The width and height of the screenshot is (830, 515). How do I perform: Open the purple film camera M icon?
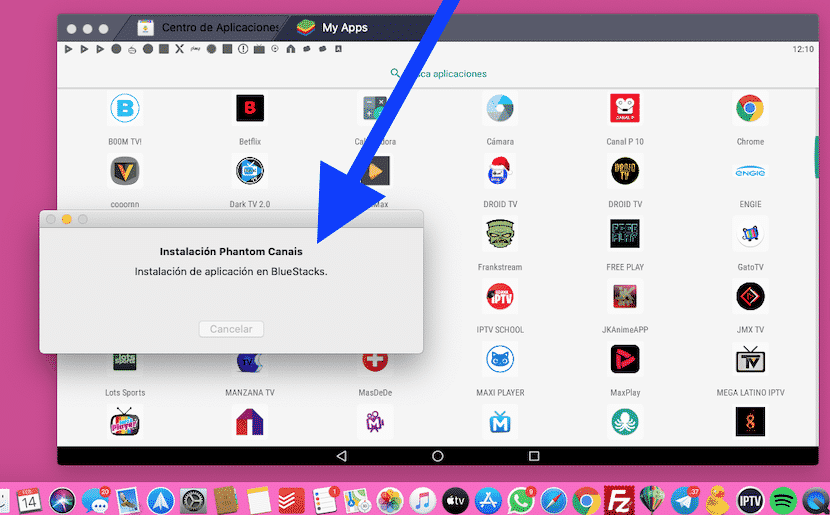[x=375, y=422]
